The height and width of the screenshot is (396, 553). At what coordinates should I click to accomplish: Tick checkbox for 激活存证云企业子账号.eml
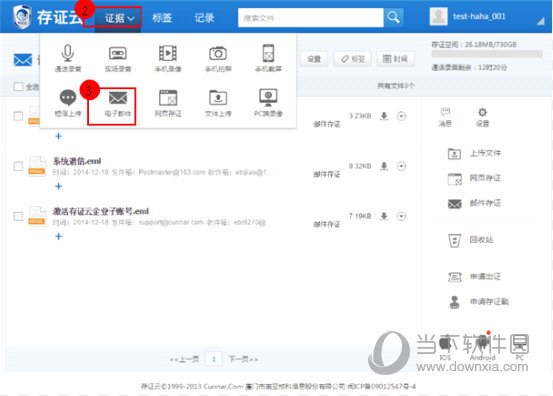coord(18,216)
